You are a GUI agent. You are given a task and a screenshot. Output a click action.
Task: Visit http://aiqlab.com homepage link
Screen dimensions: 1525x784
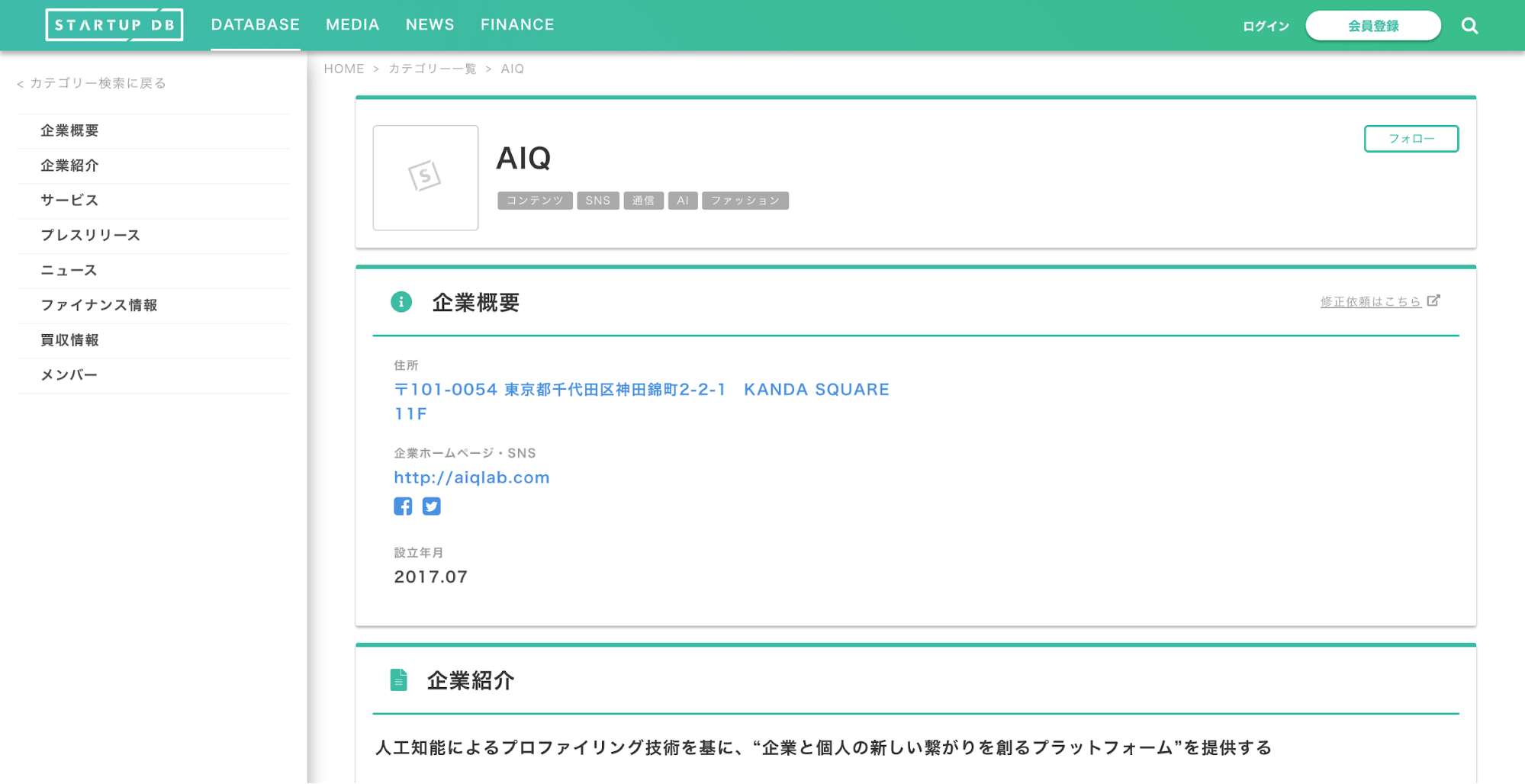click(x=471, y=477)
